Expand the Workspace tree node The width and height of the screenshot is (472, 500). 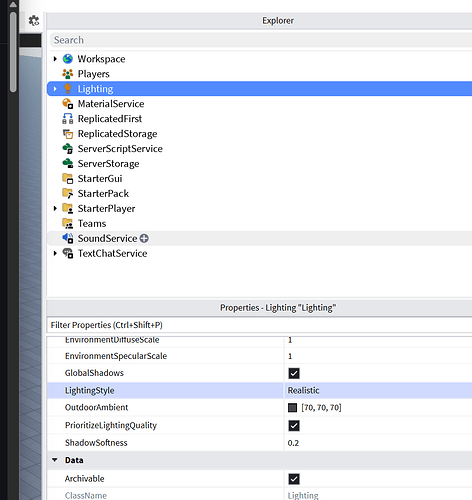click(x=55, y=59)
